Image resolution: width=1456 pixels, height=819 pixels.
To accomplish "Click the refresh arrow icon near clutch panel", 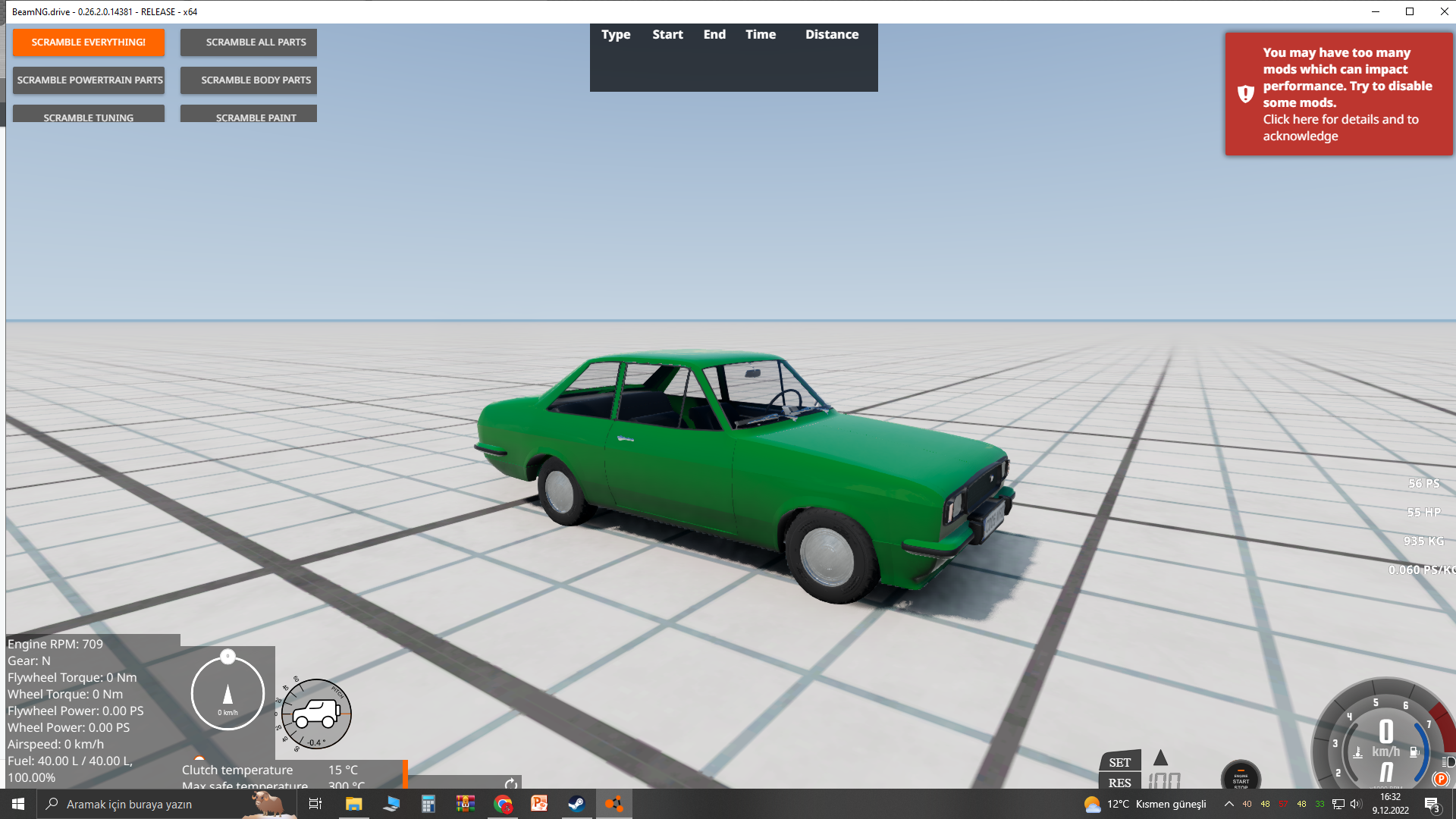I will pyautogui.click(x=511, y=783).
